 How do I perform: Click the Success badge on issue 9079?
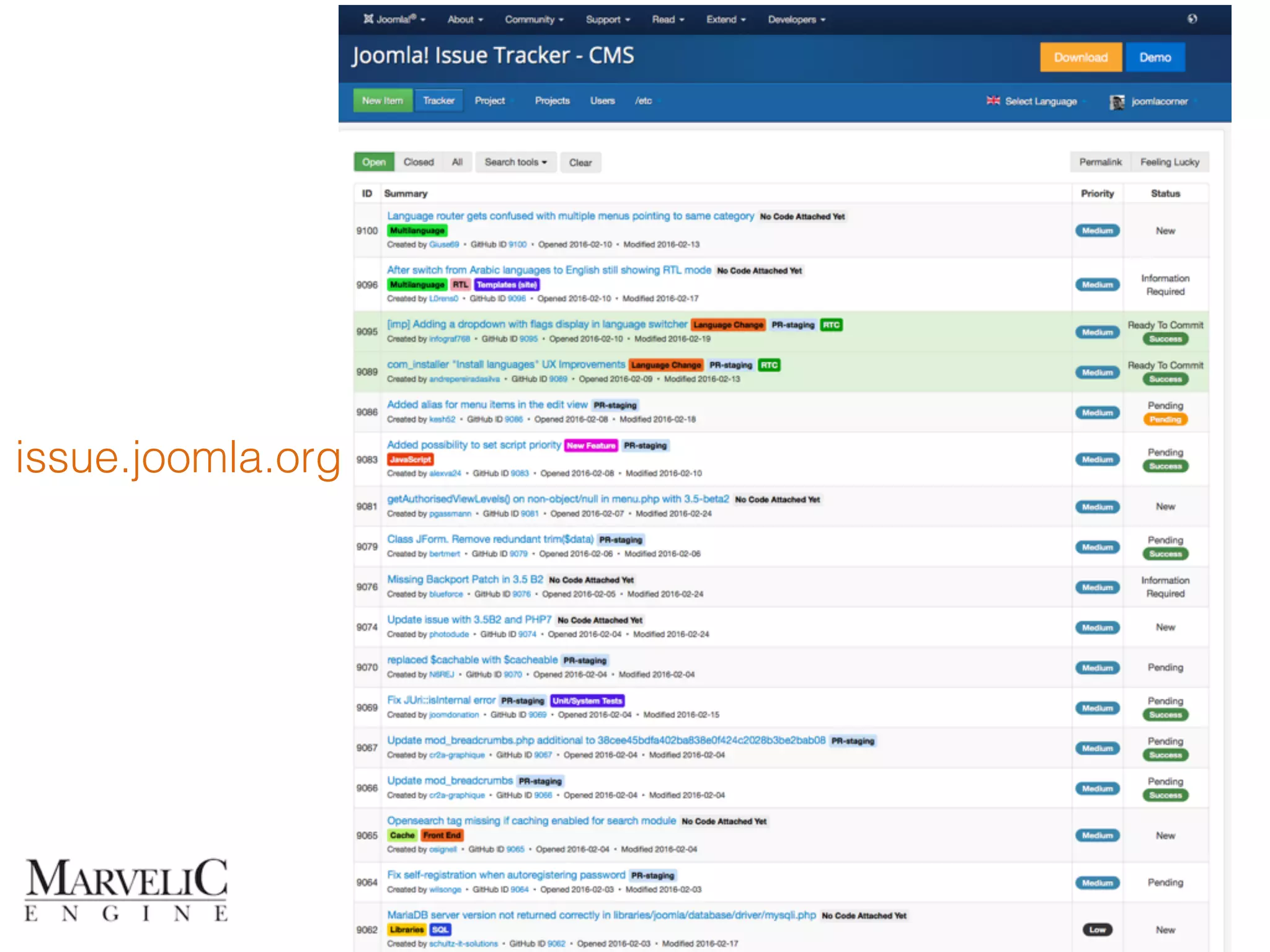pyautogui.click(x=1165, y=554)
